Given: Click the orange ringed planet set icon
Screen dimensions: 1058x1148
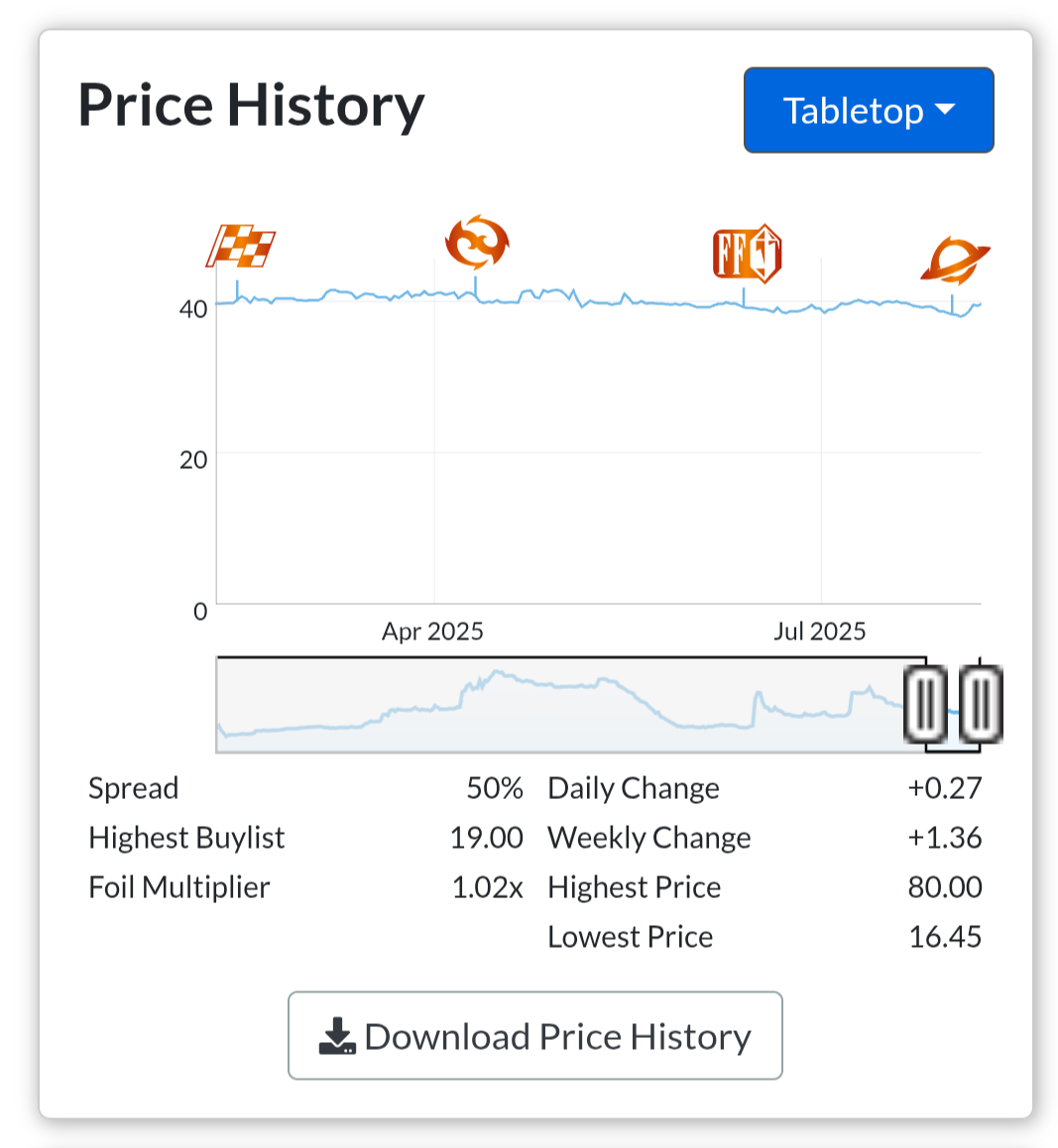Looking at the screenshot, I should click(955, 260).
